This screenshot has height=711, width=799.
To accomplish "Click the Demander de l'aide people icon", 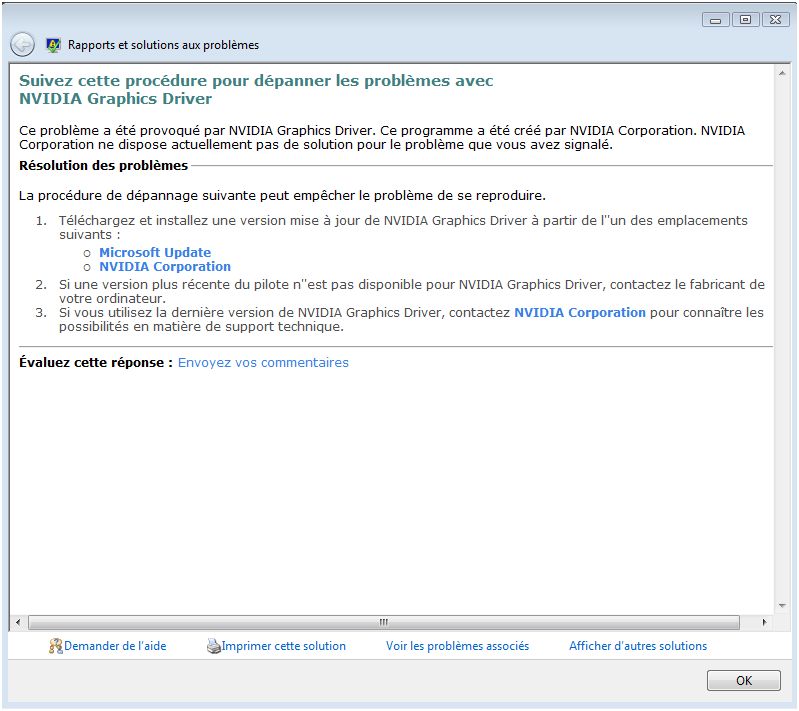I will (x=56, y=646).
